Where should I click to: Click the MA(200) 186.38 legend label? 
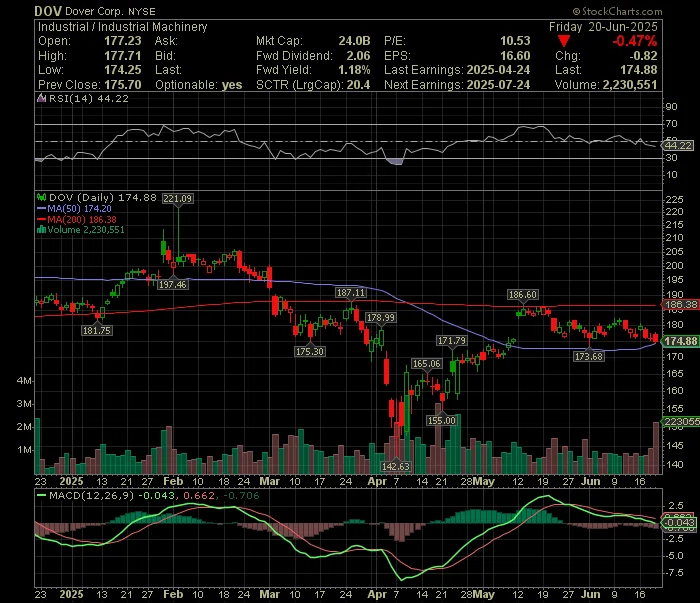[82, 220]
